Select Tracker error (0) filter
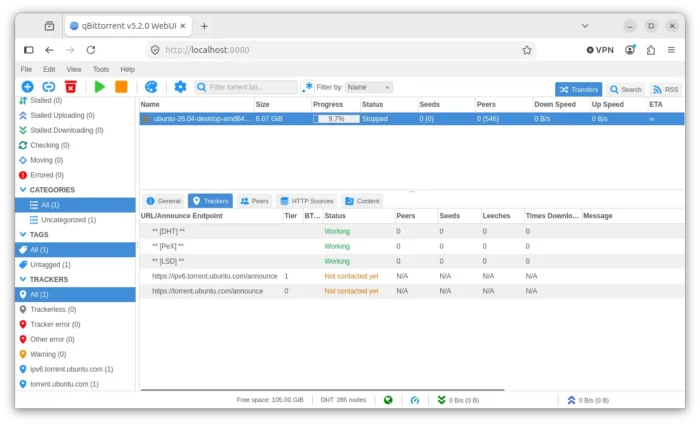This screenshot has height=425, width=700. coord(75,324)
